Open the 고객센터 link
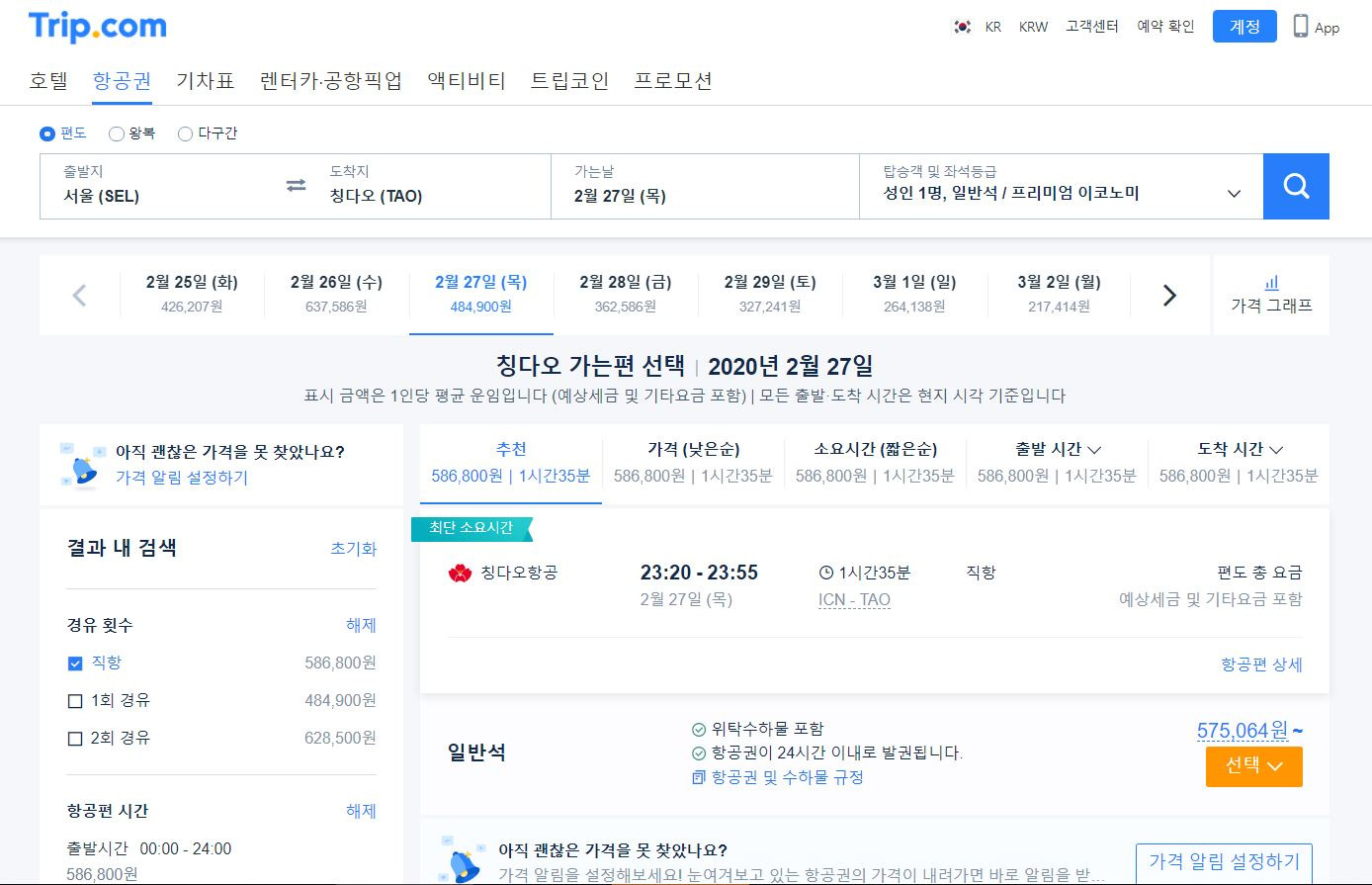 point(1092,27)
